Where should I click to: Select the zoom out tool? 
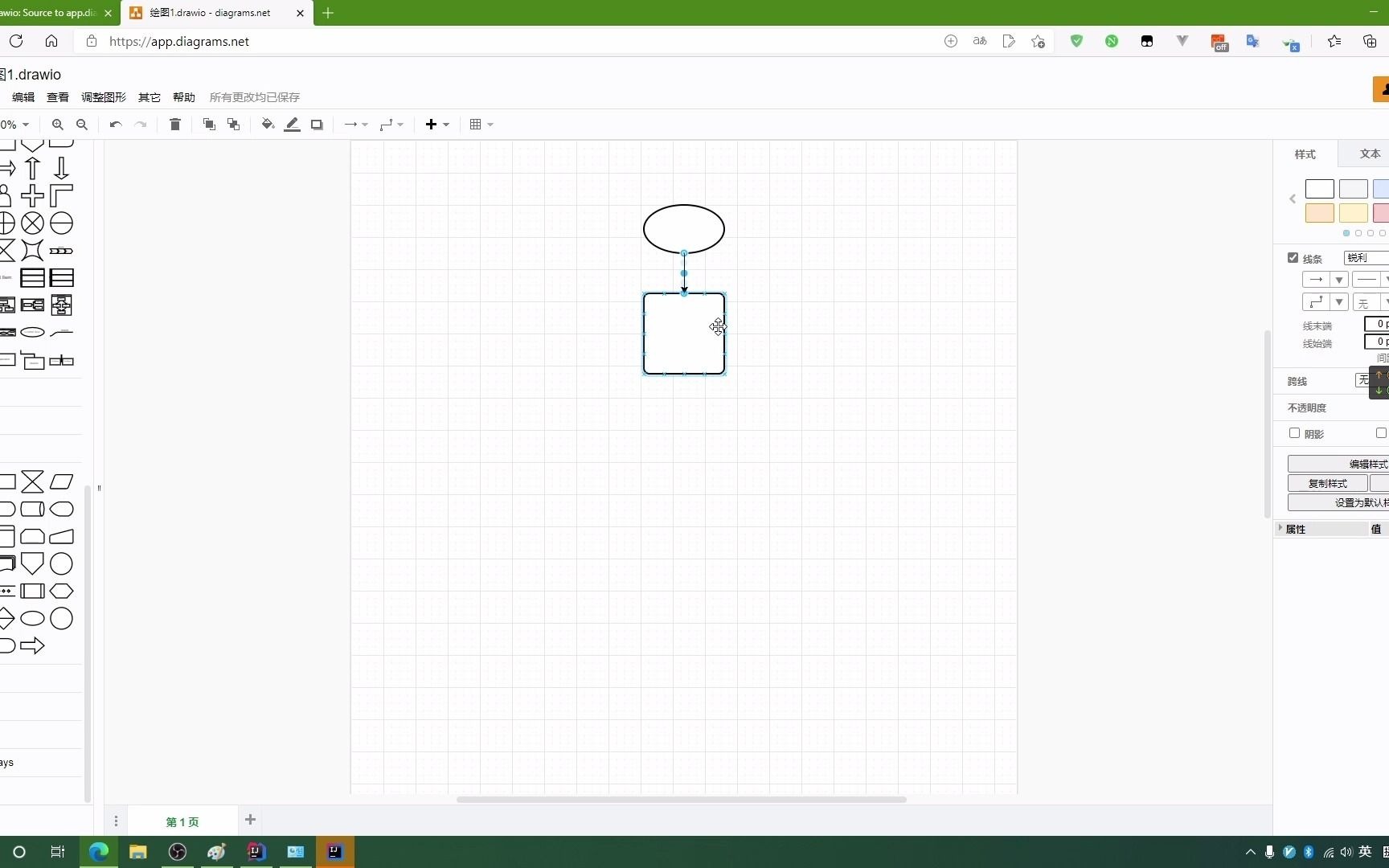click(82, 125)
